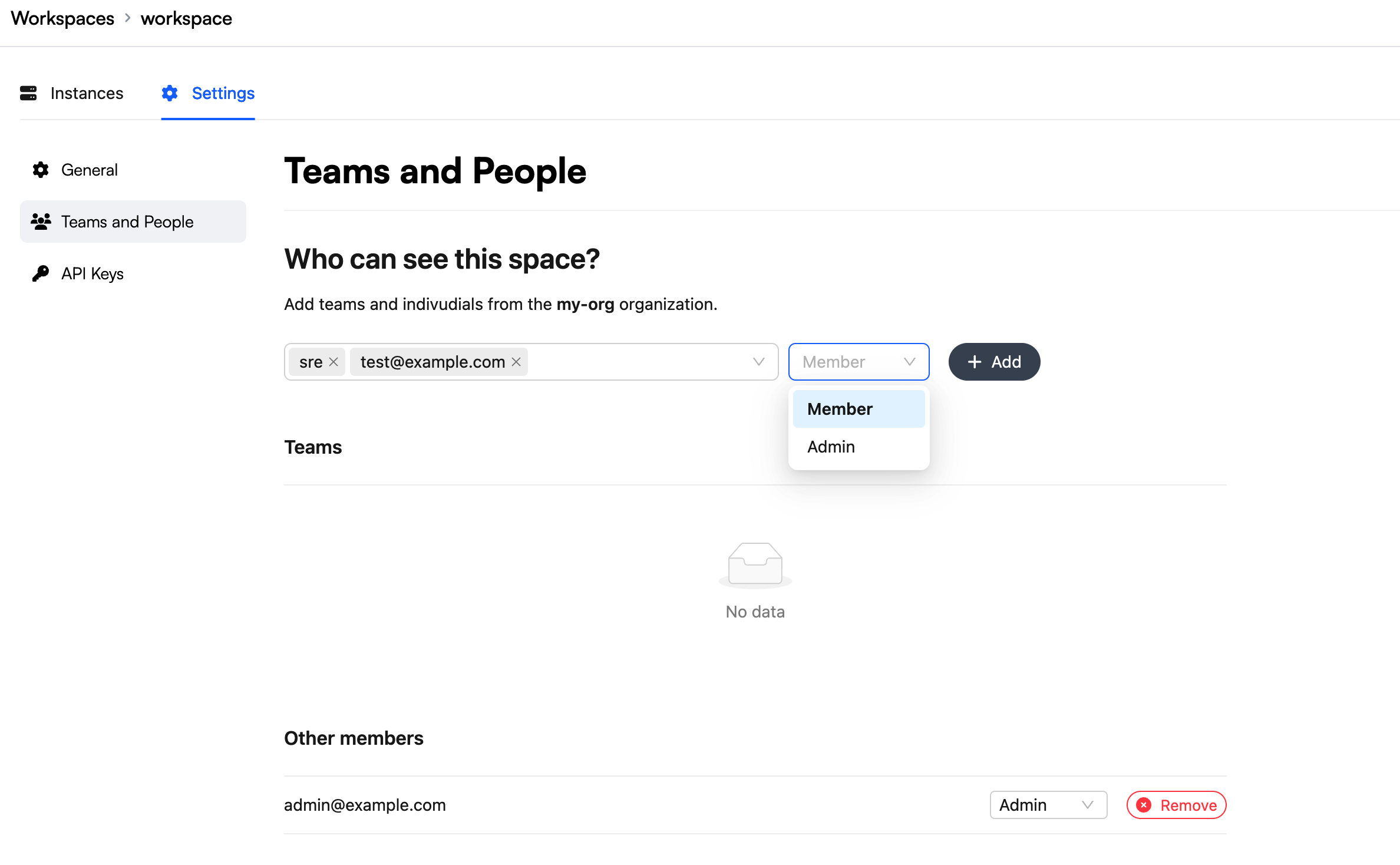Remove the sre tag with its x

(334, 362)
